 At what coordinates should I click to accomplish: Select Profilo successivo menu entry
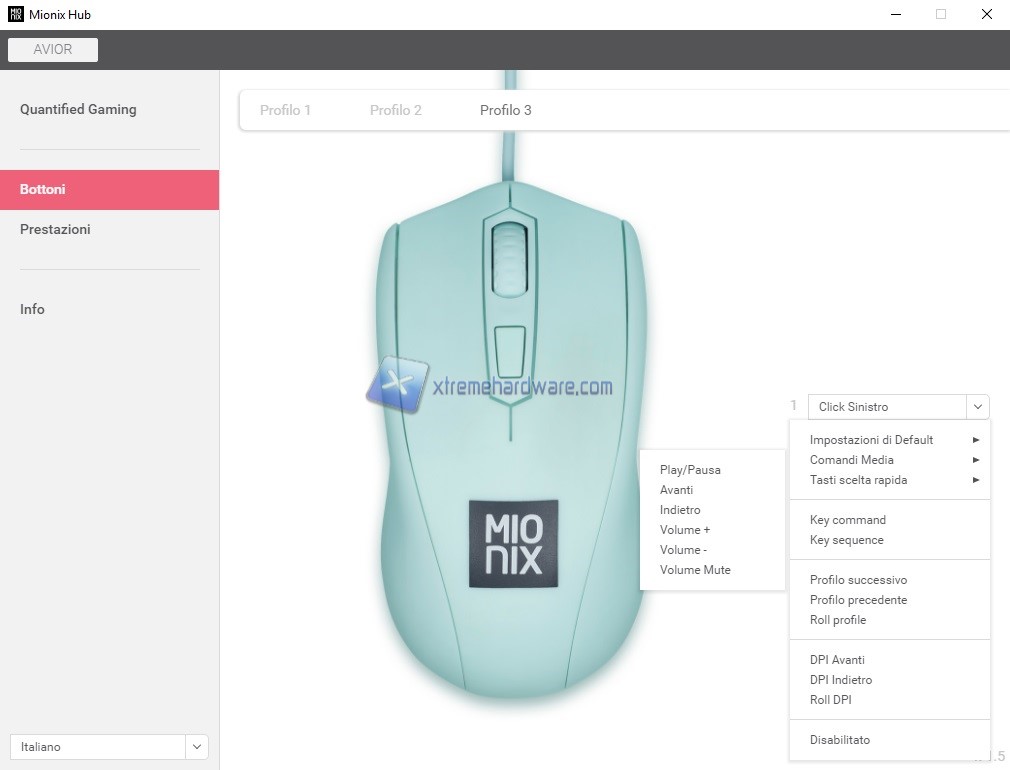point(858,580)
